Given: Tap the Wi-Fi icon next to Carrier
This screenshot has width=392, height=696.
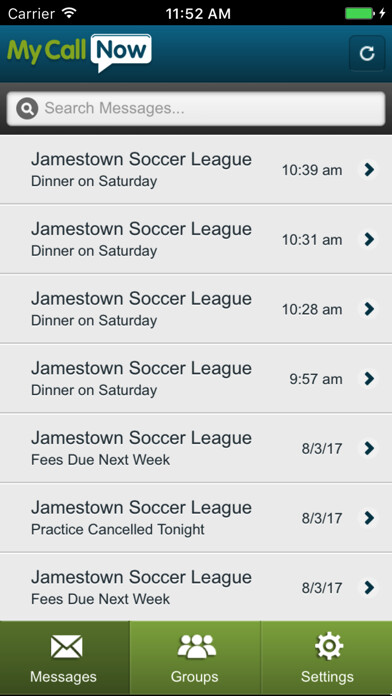Looking at the screenshot, I should tap(69, 13).
